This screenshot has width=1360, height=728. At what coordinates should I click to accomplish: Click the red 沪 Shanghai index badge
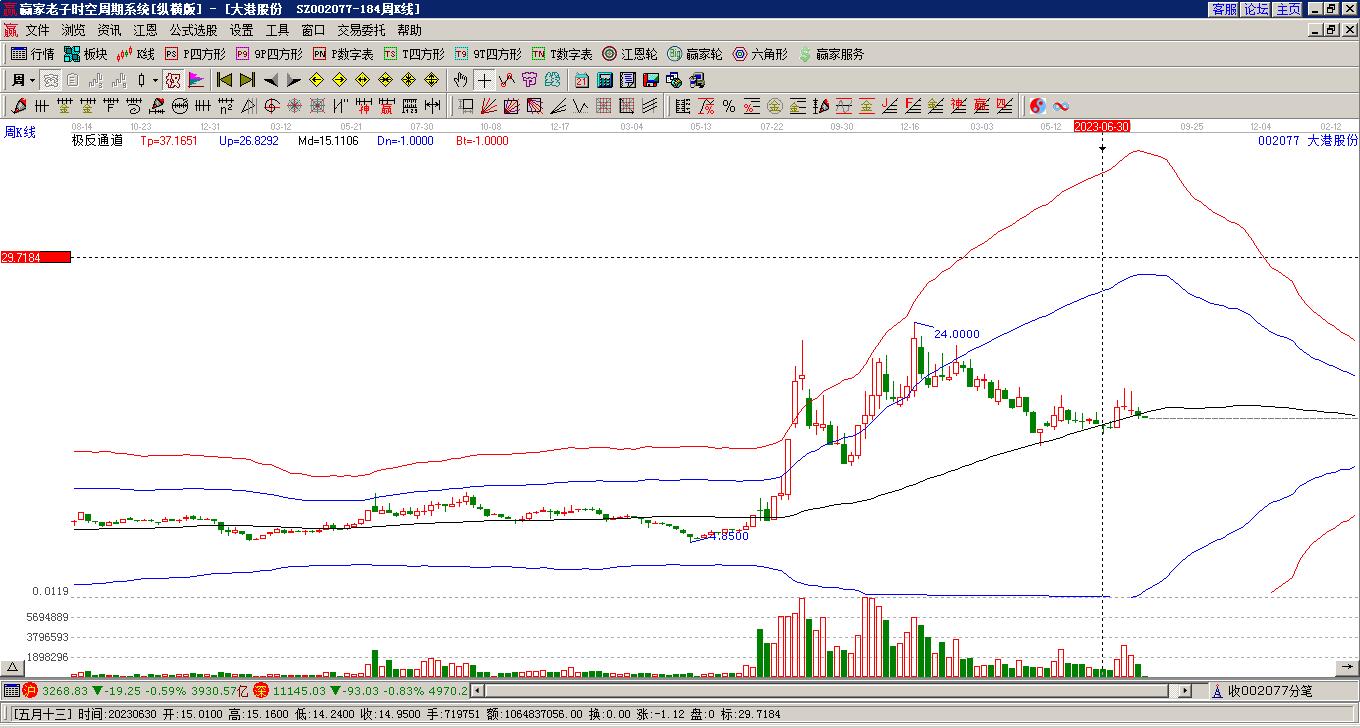(30, 690)
